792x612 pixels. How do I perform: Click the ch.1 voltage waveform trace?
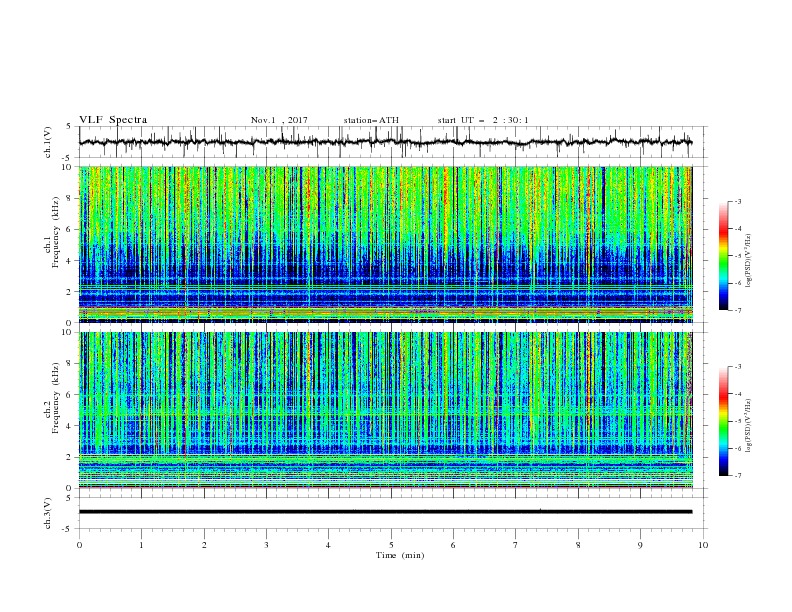click(x=385, y=142)
